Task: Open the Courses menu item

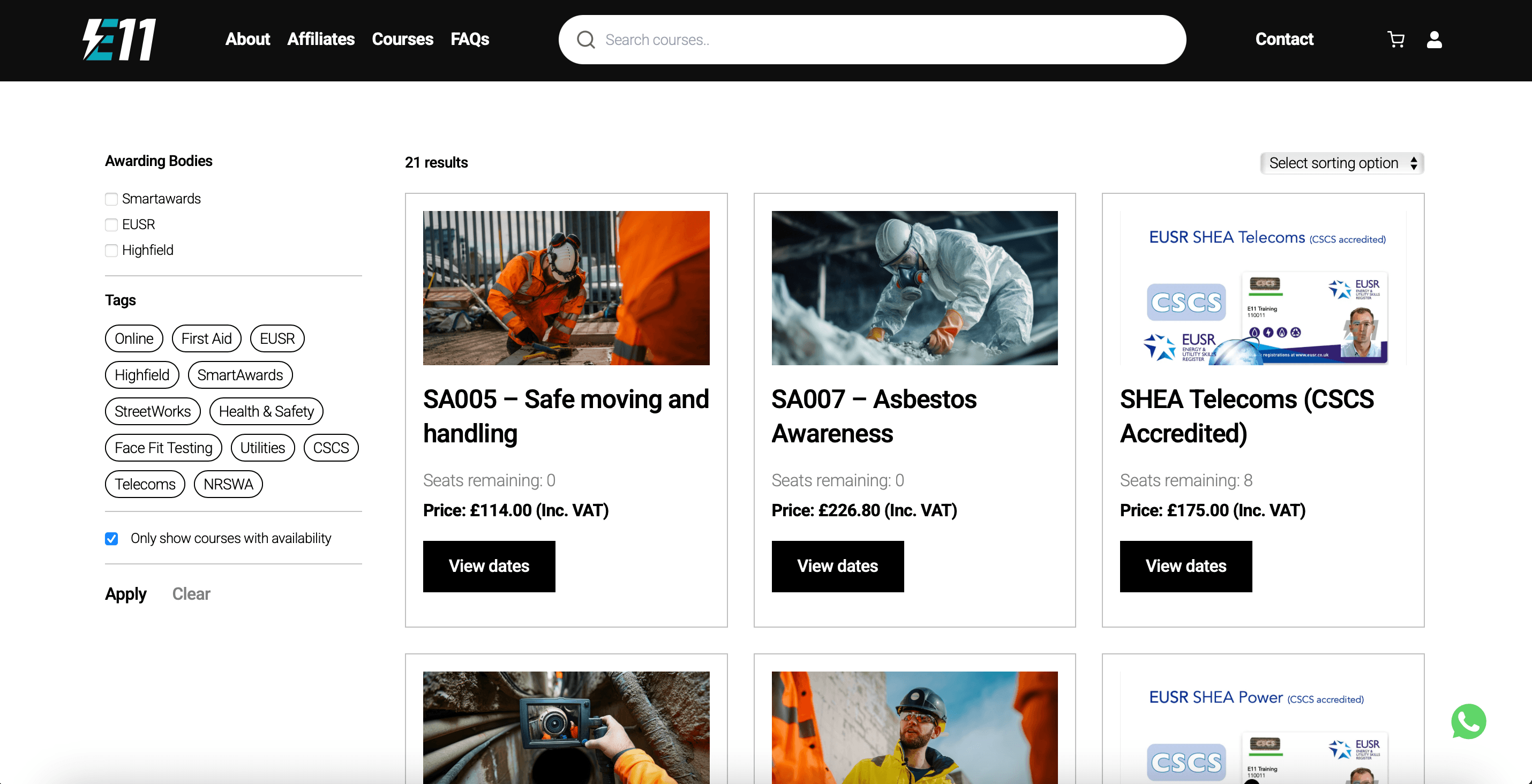Action: [402, 39]
